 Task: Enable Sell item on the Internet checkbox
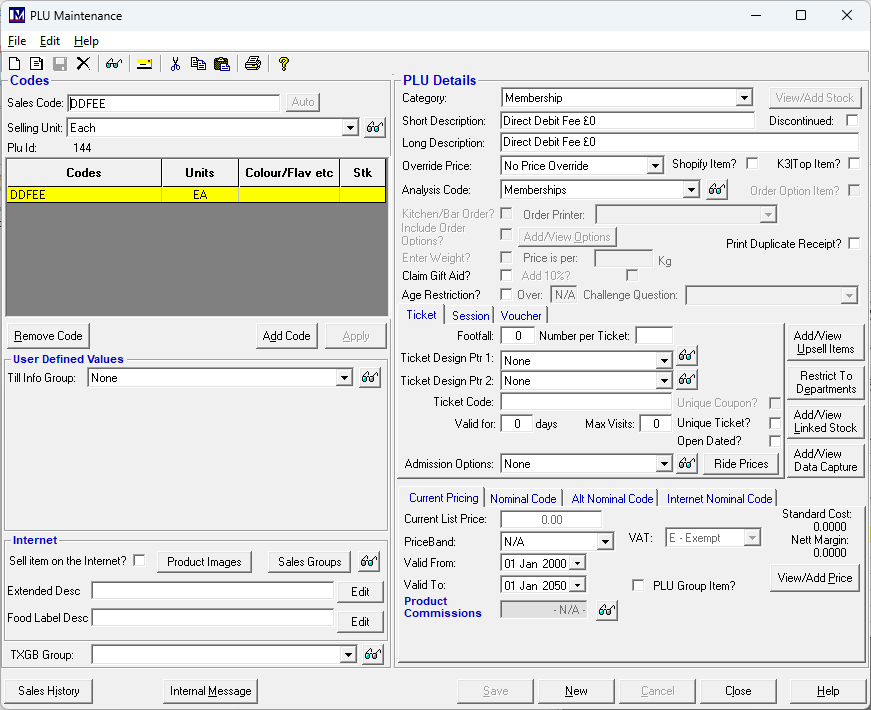pyautogui.click(x=139, y=561)
